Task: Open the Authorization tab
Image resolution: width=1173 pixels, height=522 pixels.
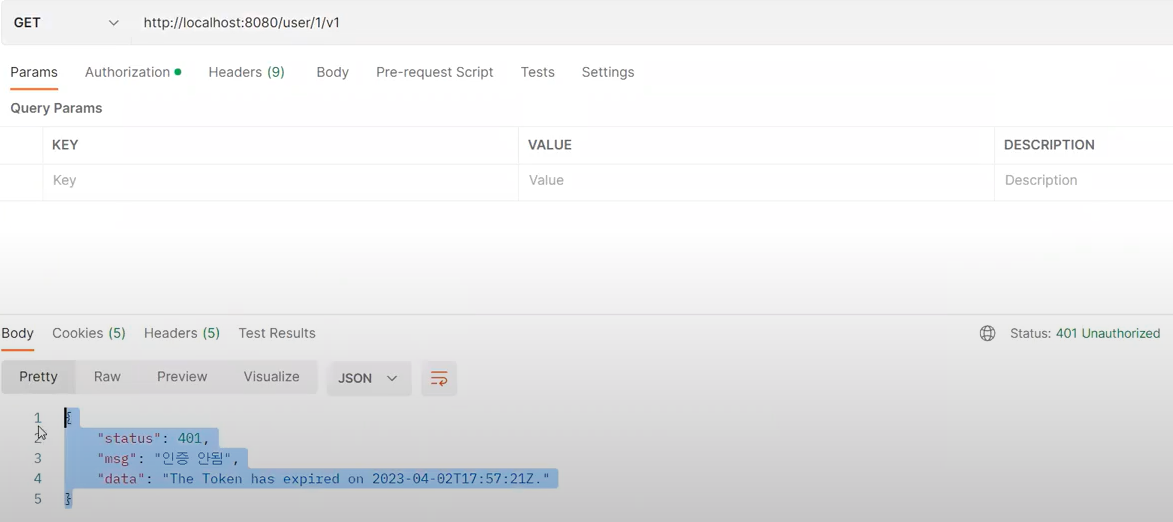Action: (132, 73)
